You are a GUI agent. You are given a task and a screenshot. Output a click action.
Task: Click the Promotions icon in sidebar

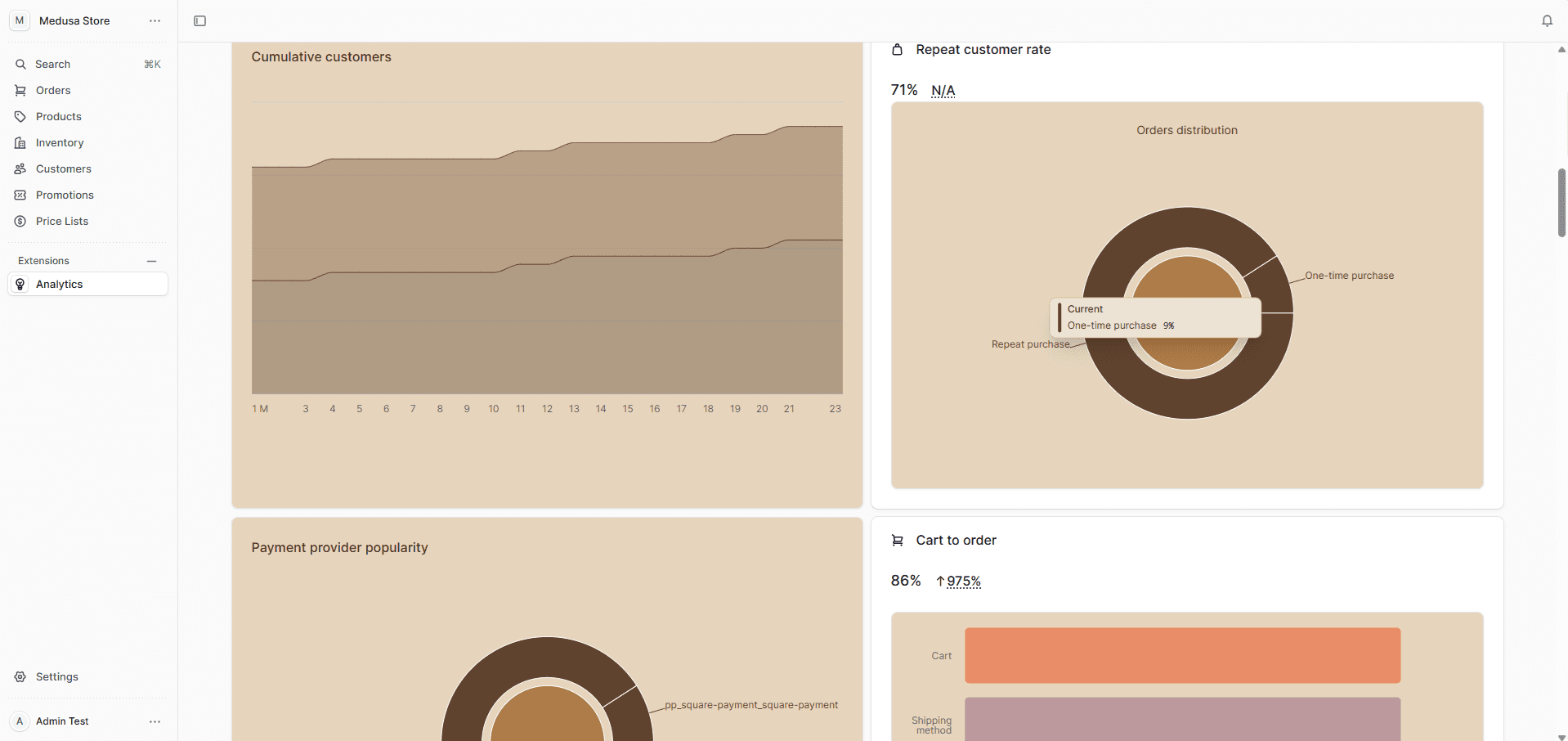[x=20, y=195]
